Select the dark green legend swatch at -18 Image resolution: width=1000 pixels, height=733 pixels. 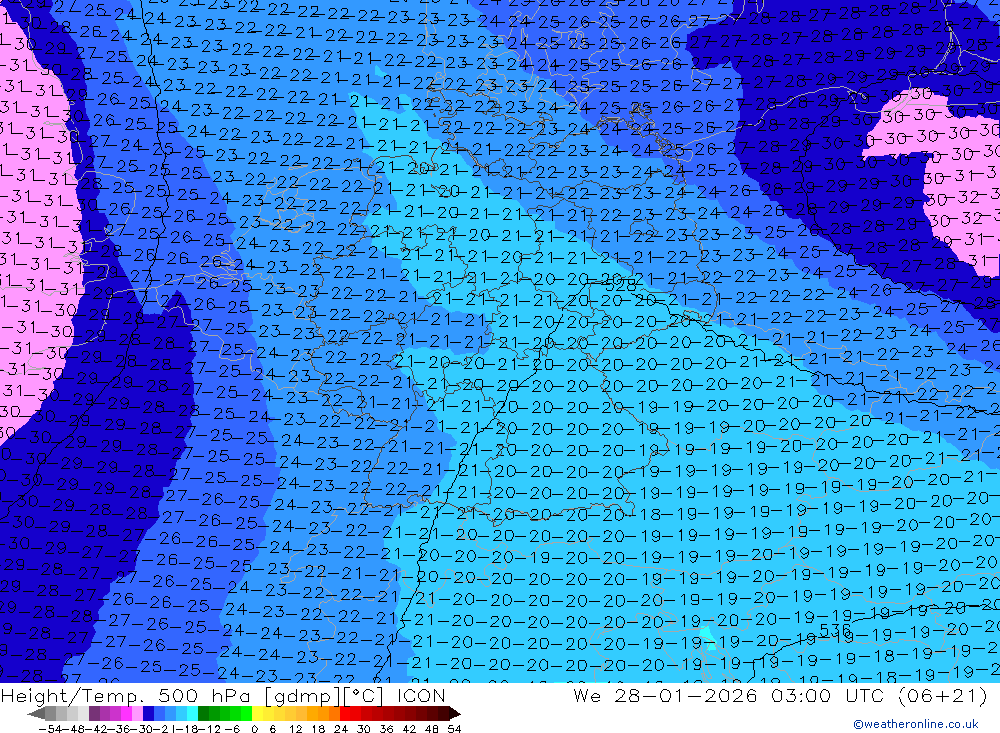[x=203, y=713]
